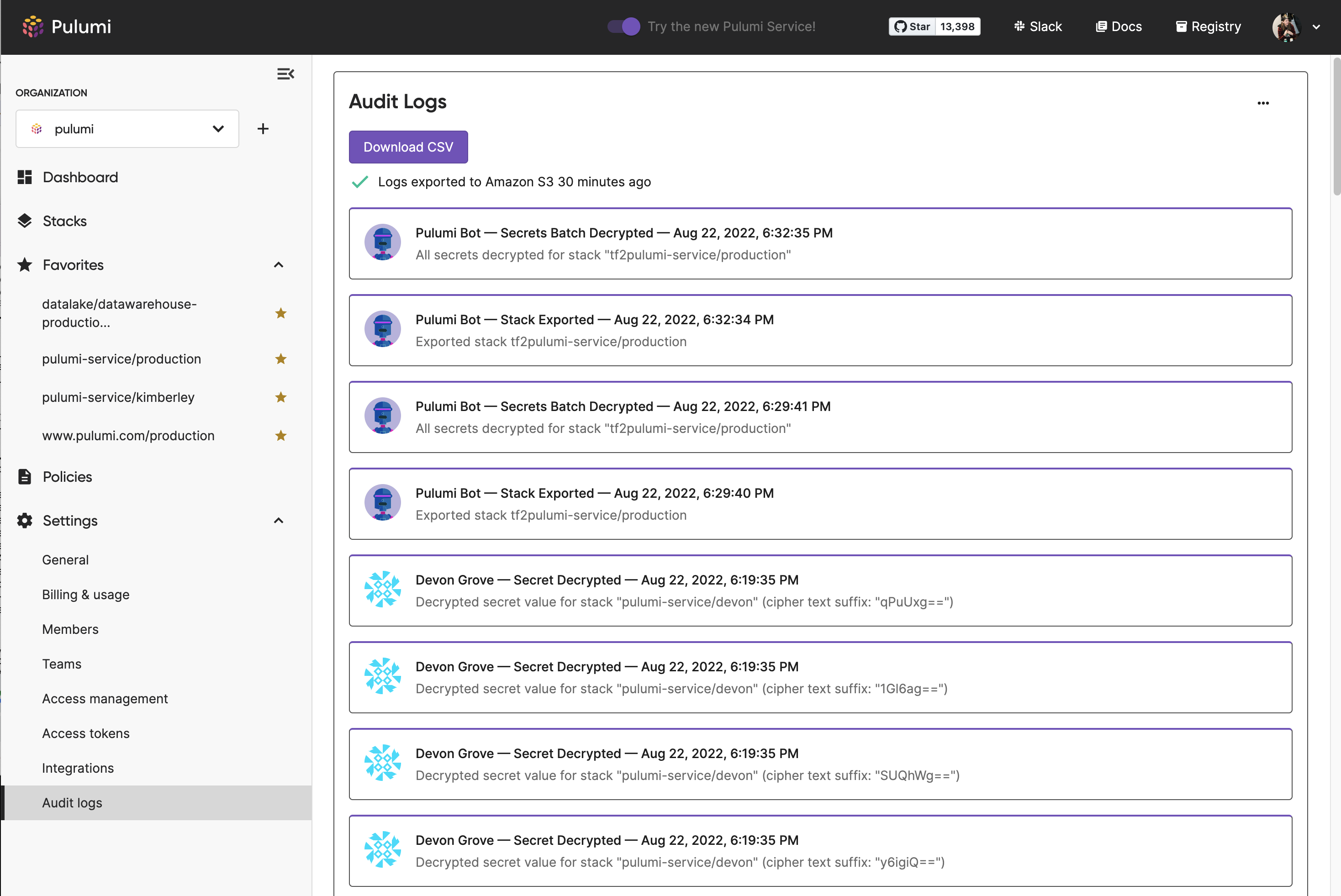This screenshot has height=896, width=1341.
Task: Click Secret Decrypted entry with suffix y6igiQ==
Action: click(x=820, y=851)
